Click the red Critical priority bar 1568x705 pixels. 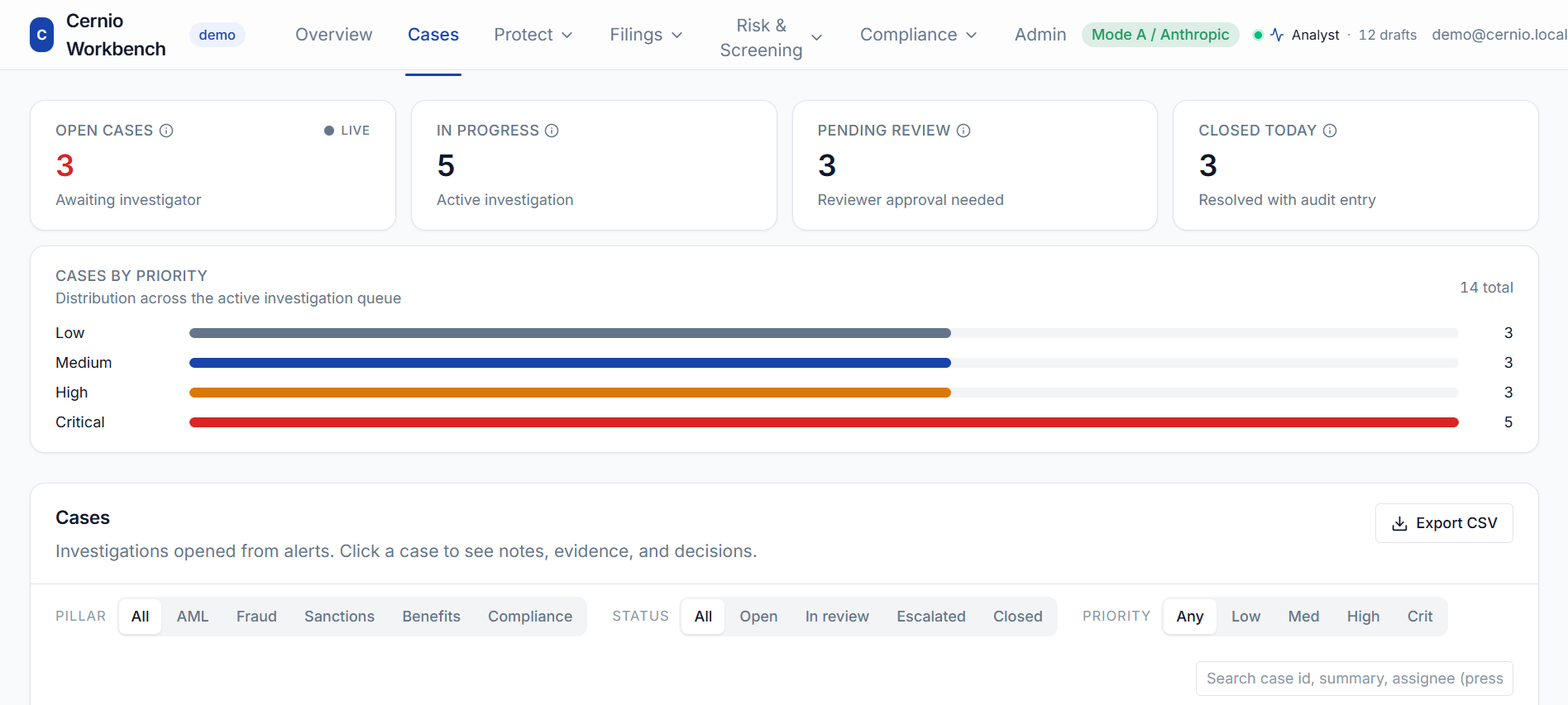[x=824, y=422]
